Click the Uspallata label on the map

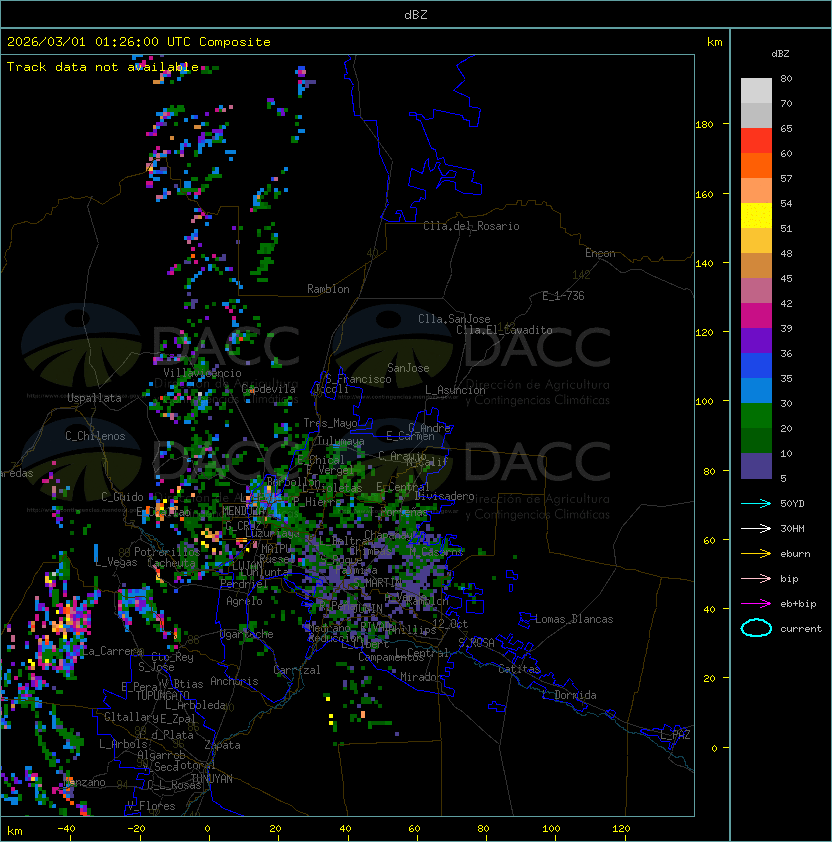[x=94, y=398]
